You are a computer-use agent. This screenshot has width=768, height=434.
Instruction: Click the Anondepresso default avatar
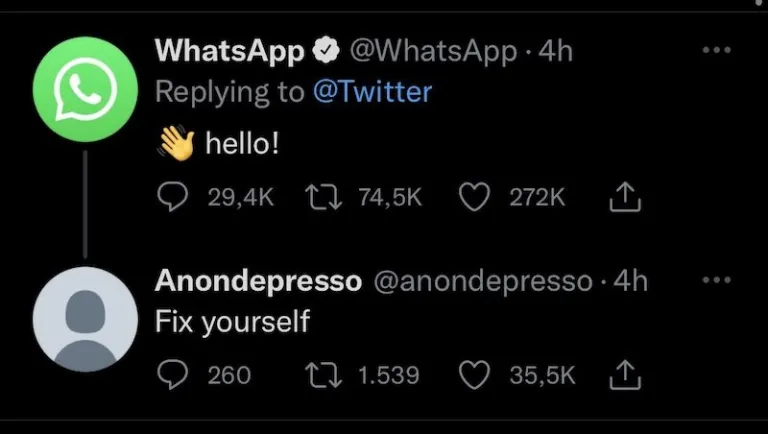tap(84, 319)
